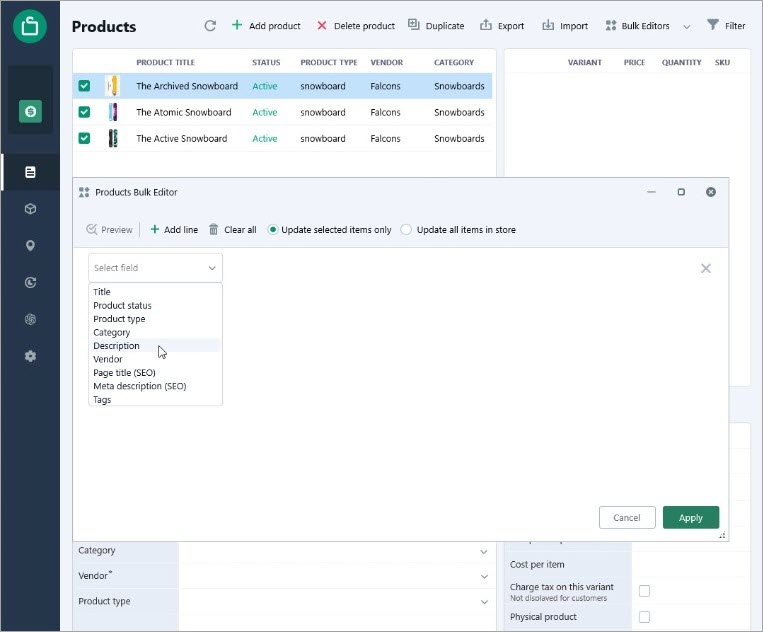Minimize the Products Bulk Editor dialog
The image size is (763, 632).
651,192
